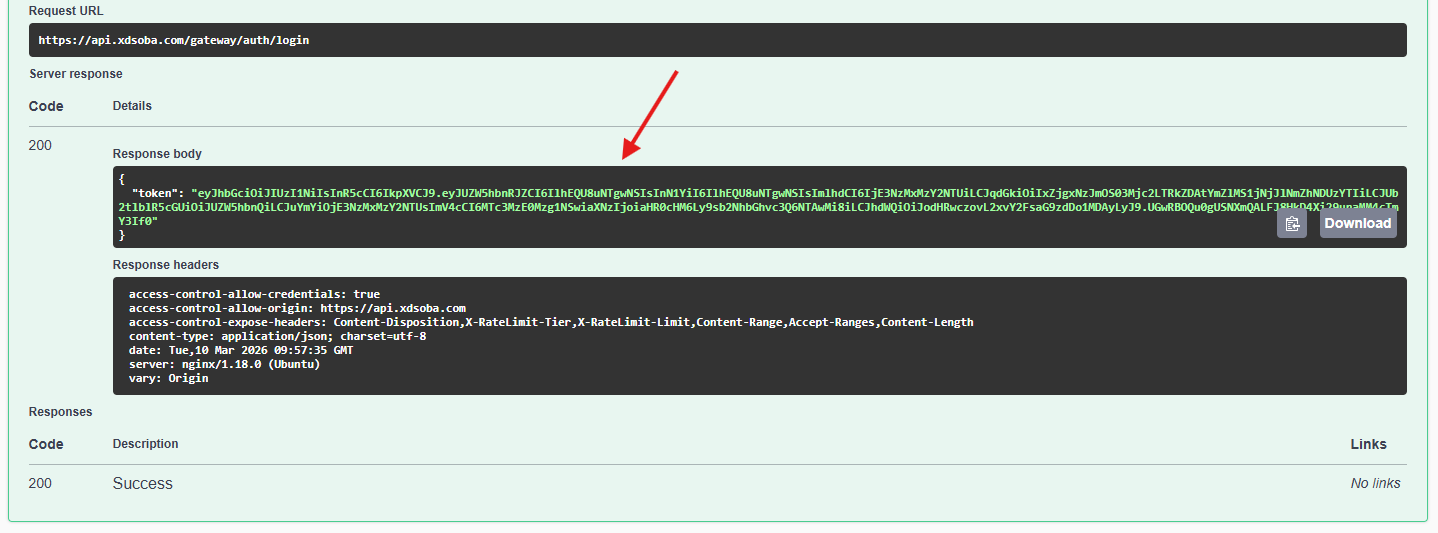Click the 200 code under Server response
1438x533 pixels.
coord(40,145)
